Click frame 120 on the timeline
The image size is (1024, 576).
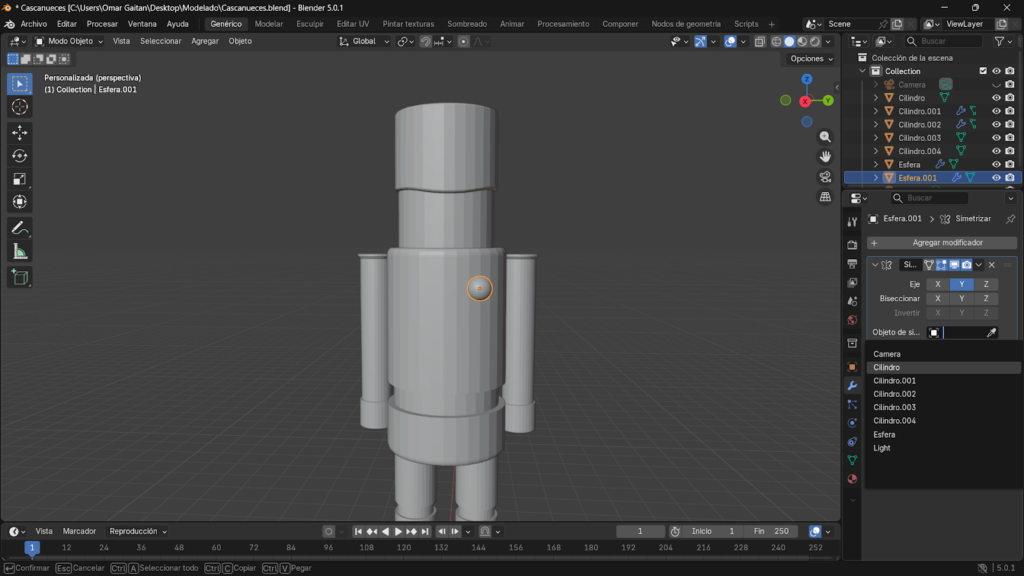point(403,548)
